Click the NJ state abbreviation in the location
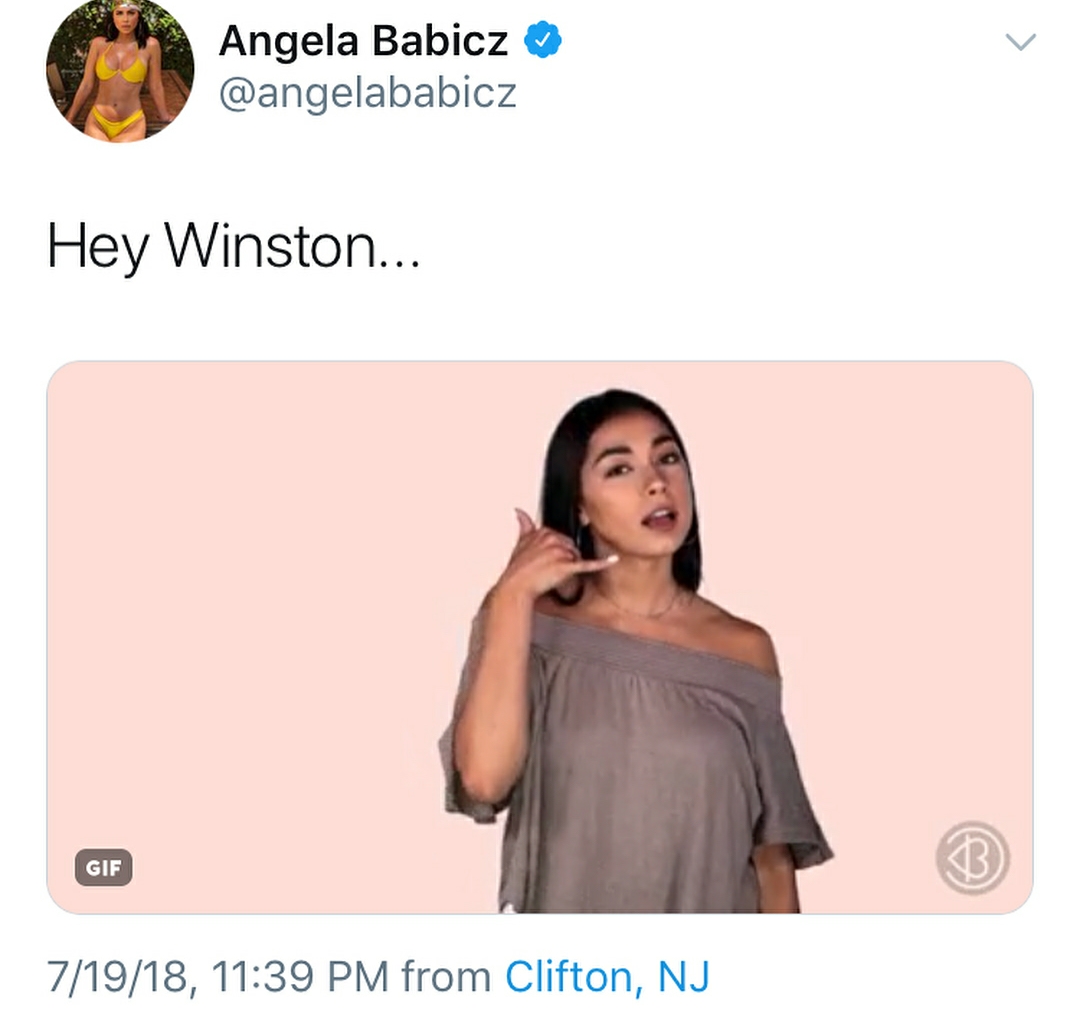The height and width of the screenshot is (1019, 1080). (x=683, y=976)
